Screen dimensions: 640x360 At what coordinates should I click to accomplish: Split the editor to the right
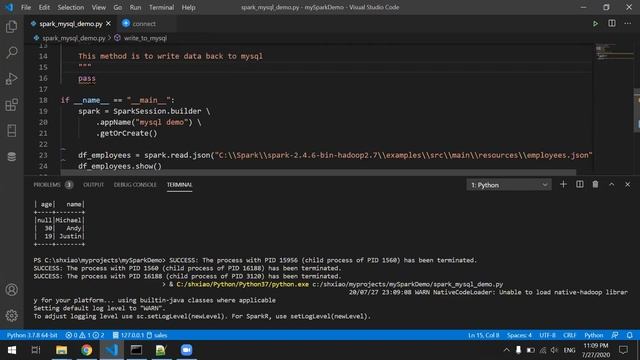pos(612,23)
